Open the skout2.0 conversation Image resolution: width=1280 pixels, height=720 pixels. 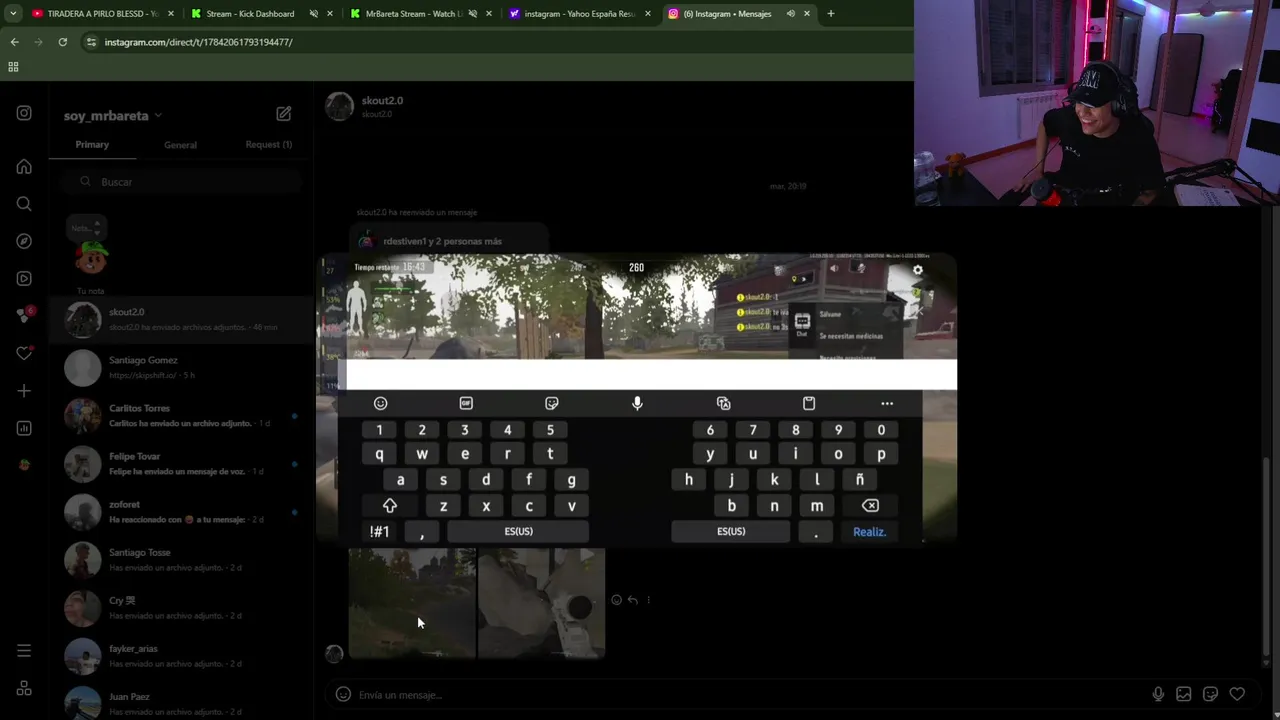coord(180,319)
